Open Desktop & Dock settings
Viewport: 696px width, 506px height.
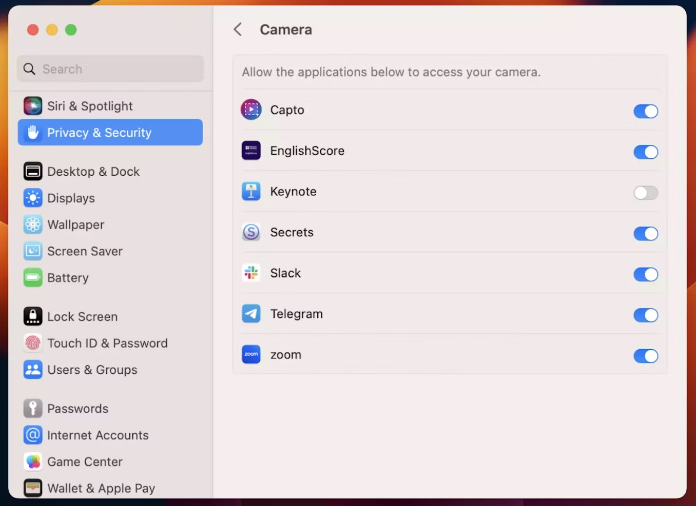tap(110, 171)
